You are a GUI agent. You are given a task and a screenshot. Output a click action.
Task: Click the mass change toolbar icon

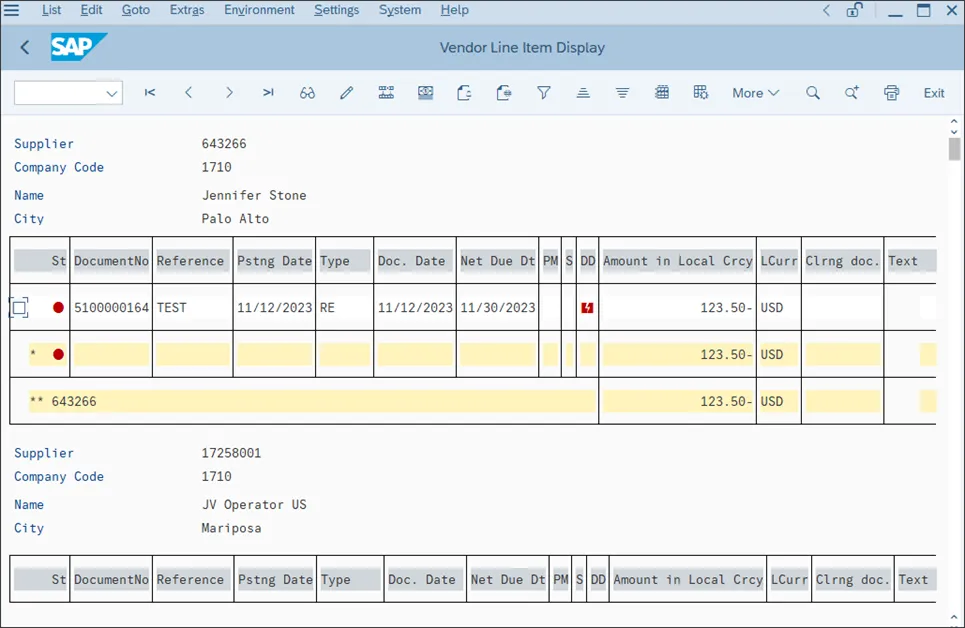click(386, 92)
